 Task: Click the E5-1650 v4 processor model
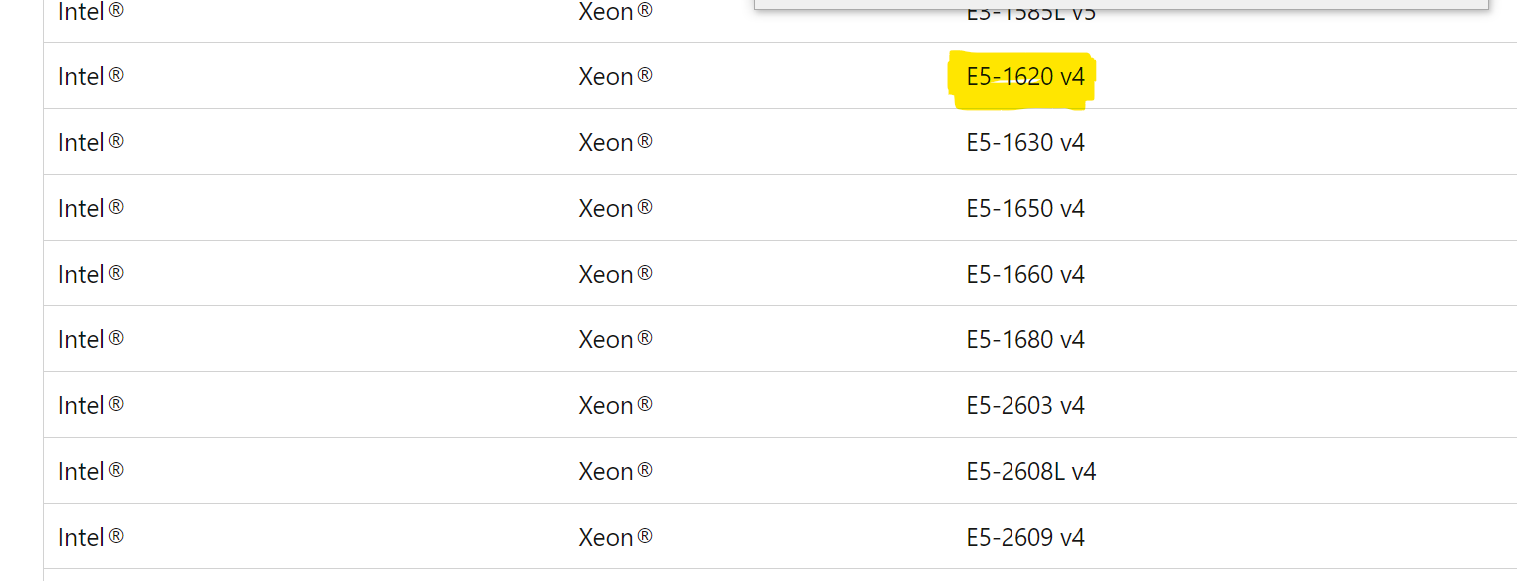[x=1025, y=209]
